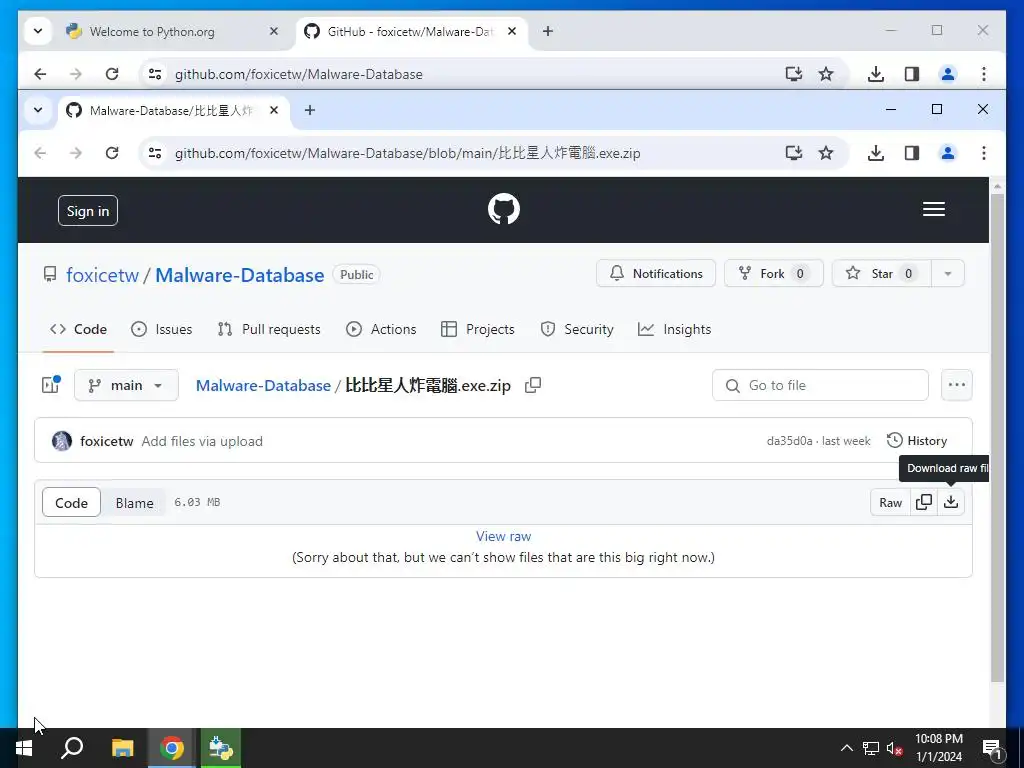Screen dimensions: 1024x768
Task: Open the Security tab
Action: [x=577, y=329]
